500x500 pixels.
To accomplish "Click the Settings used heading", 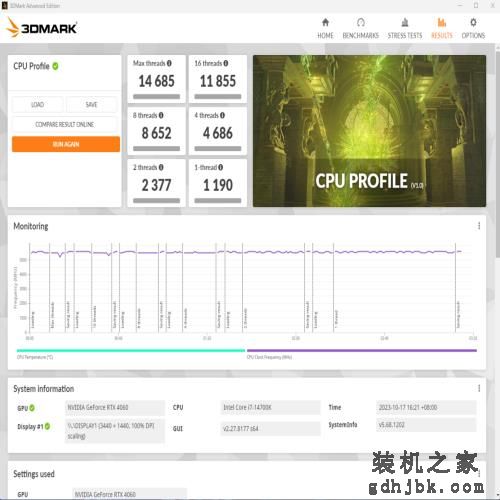I will [34, 474].
